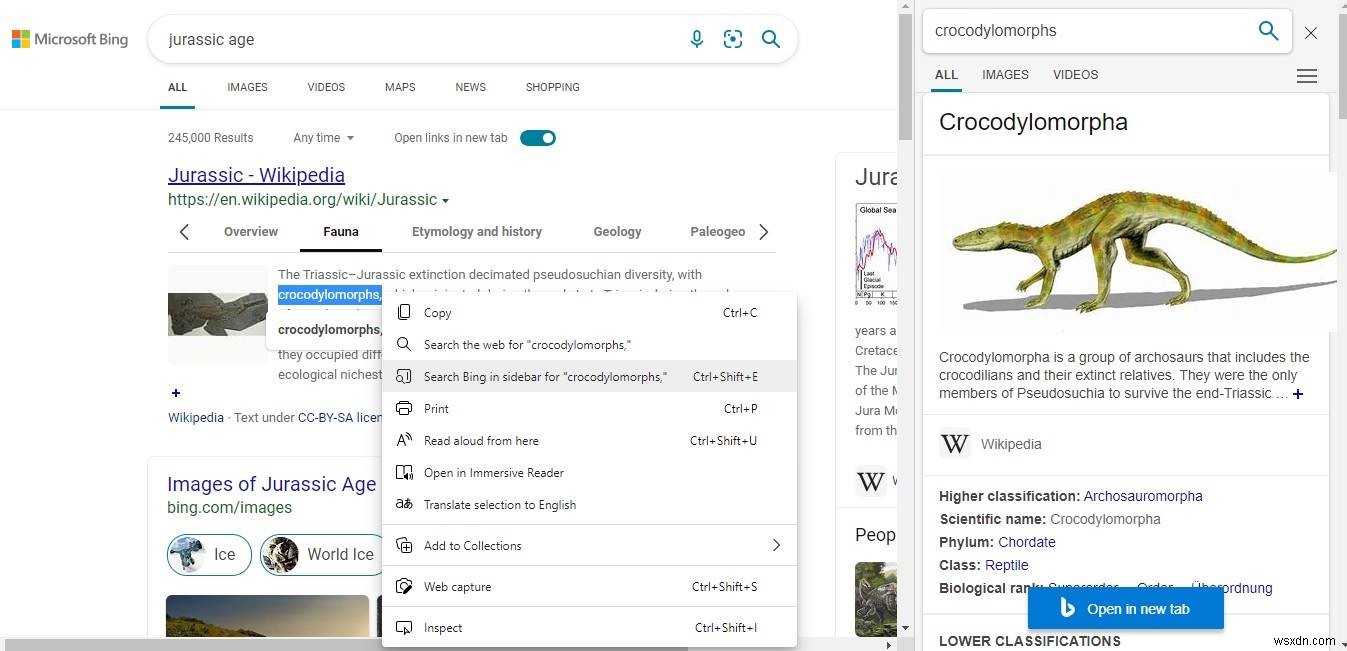Viewport: 1347px width, 651px height.
Task: Select the Ice image filter chip
Action: pyautogui.click(x=209, y=554)
